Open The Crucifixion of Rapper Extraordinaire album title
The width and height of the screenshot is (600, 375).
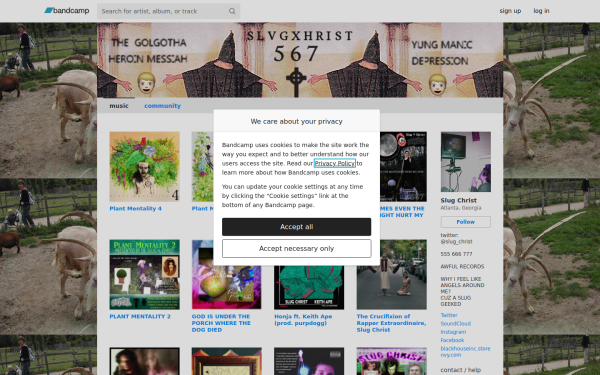pyautogui.click(x=391, y=323)
